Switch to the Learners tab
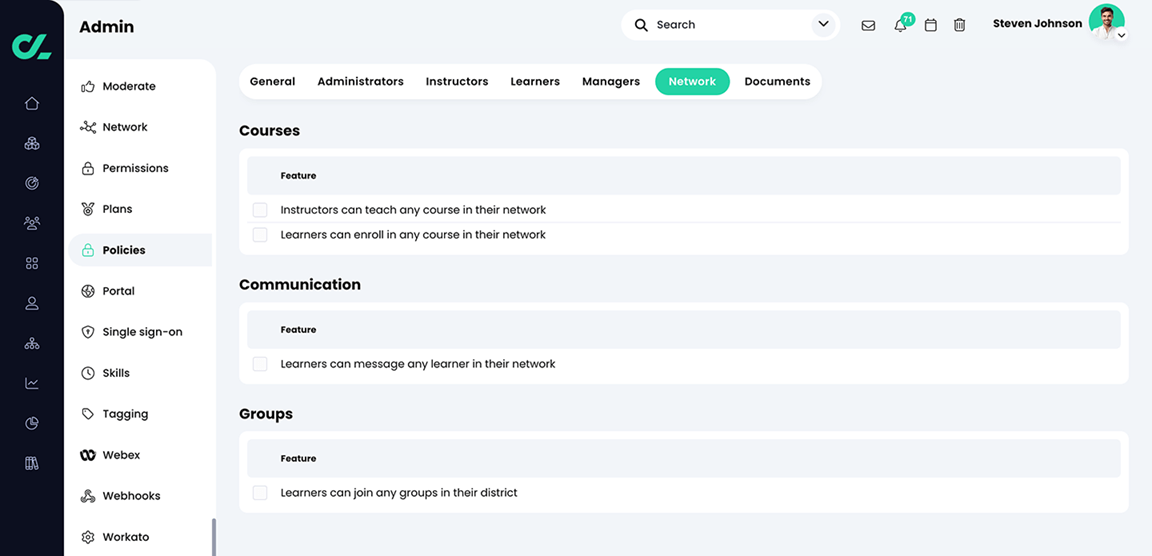1152x556 pixels. pyautogui.click(x=535, y=82)
